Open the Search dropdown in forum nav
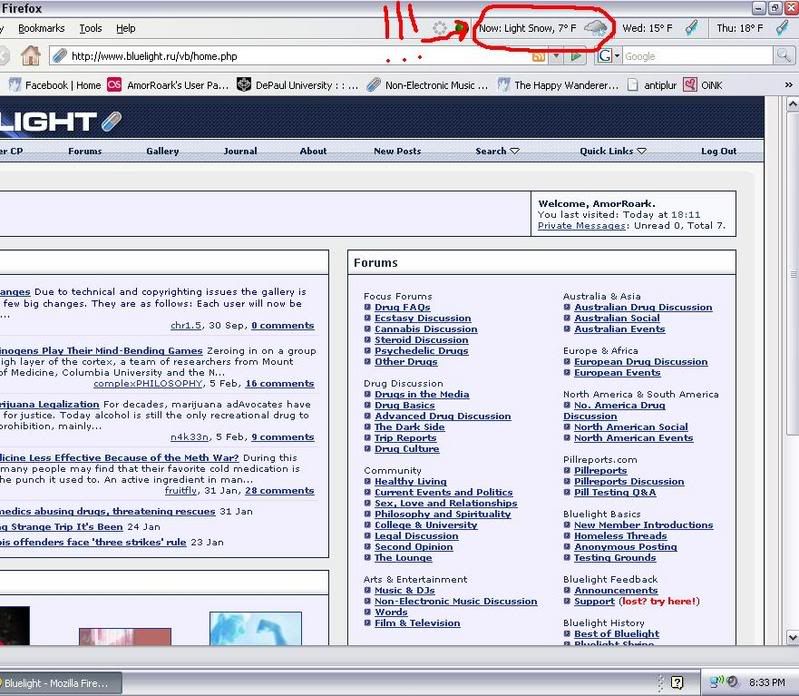This screenshot has width=799, height=696. (497, 151)
